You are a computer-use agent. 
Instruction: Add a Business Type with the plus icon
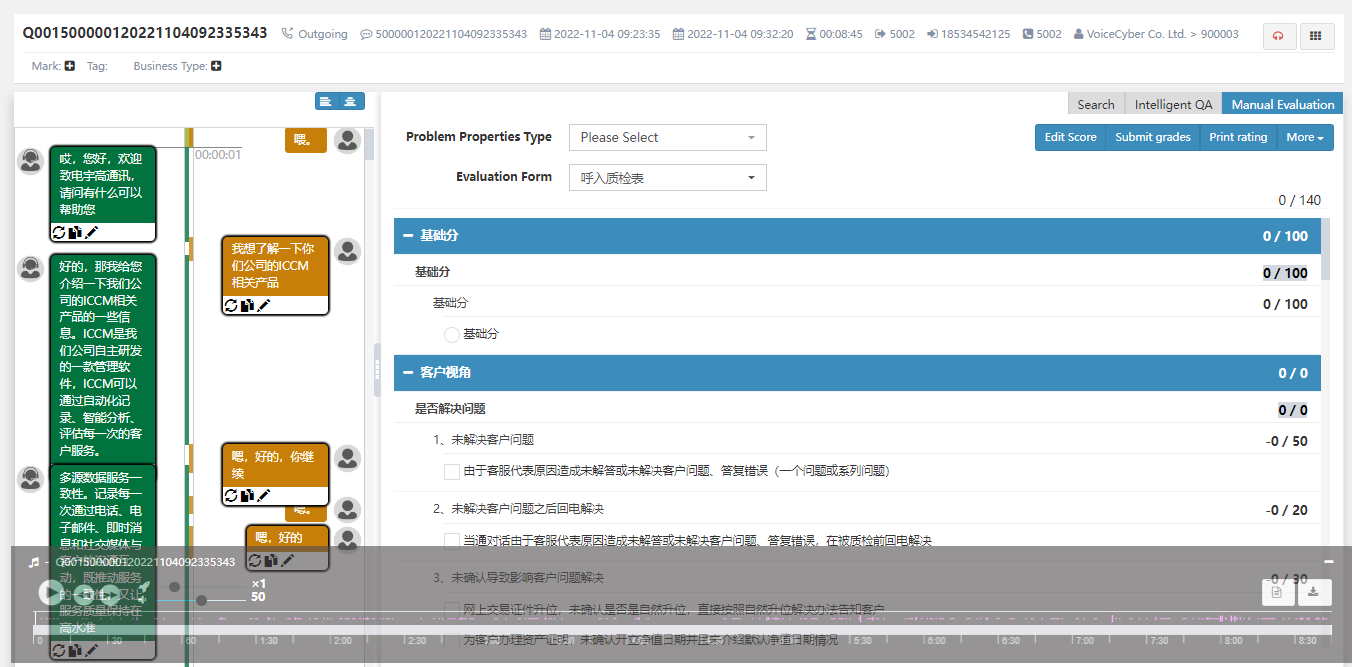217,66
